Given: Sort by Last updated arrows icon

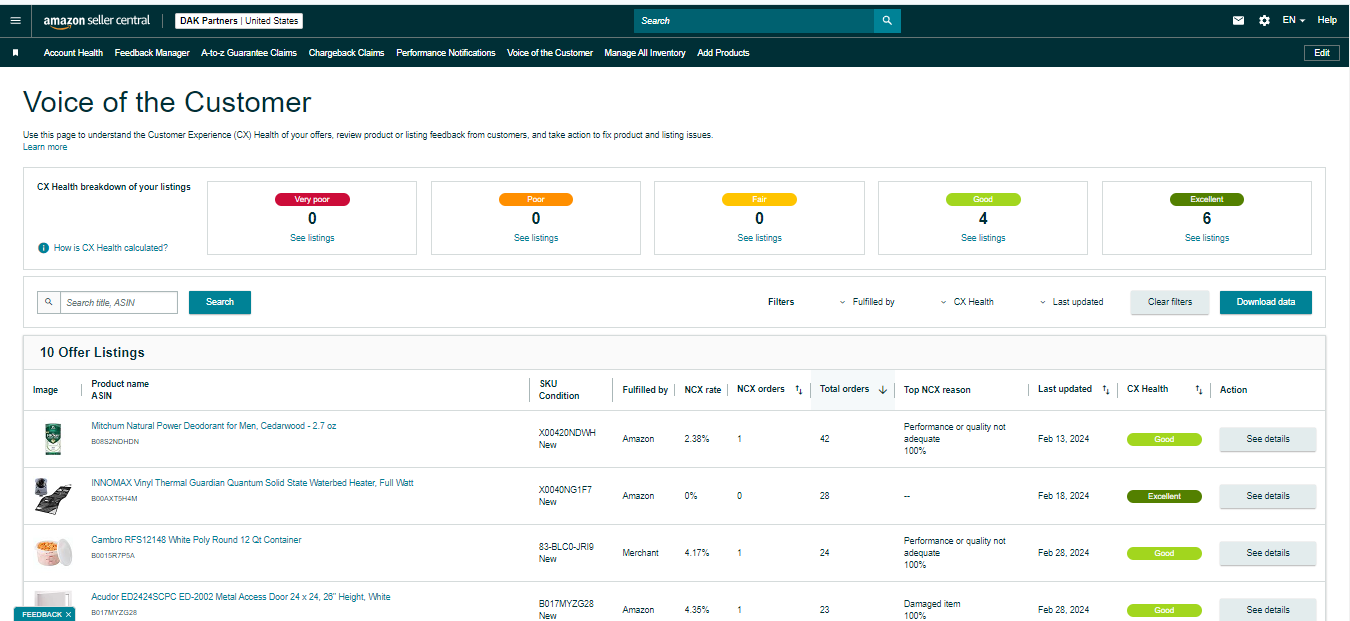Looking at the screenshot, I should point(1105,390).
